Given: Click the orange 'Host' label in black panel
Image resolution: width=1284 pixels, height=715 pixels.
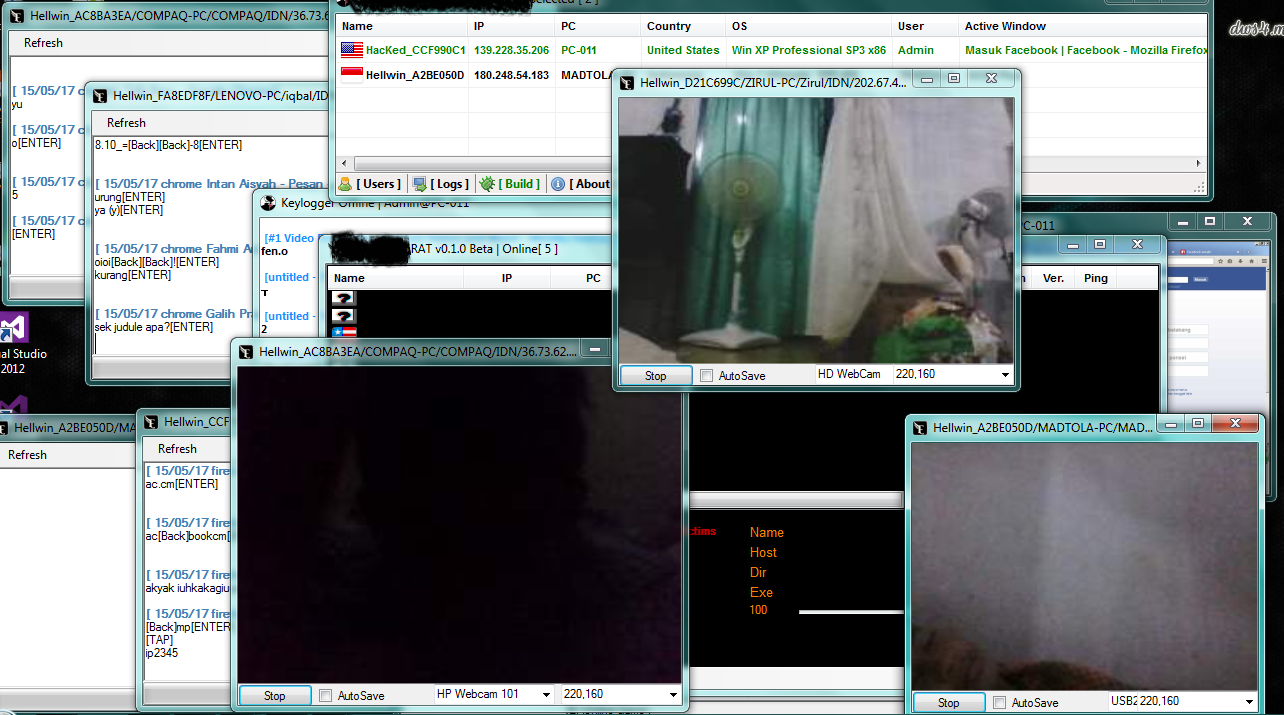Looking at the screenshot, I should [x=763, y=552].
